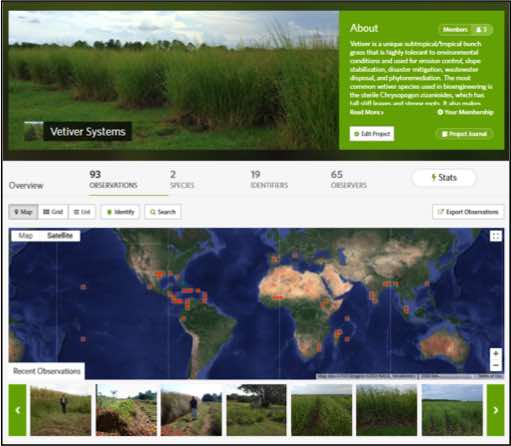
Task: Zoom in using the map plus button
Action: tap(496, 354)
